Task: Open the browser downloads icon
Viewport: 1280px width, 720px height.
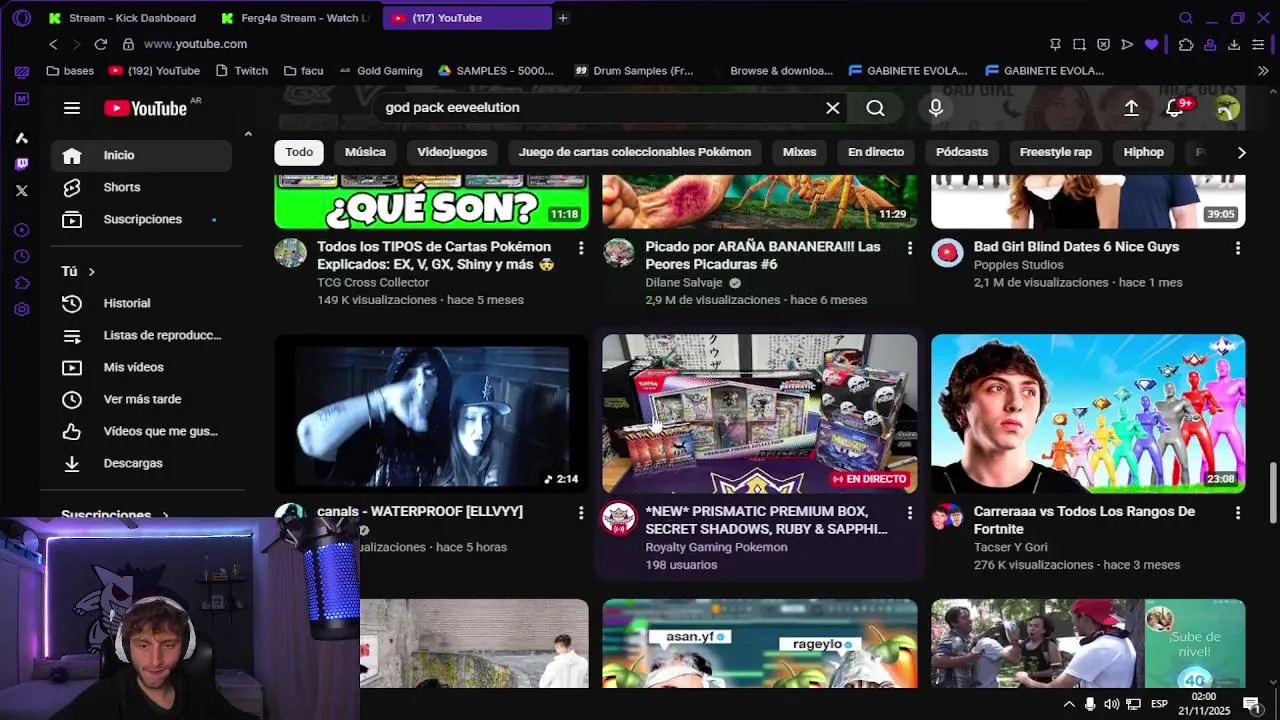Action: pyautogui.click(x=1234, y=44)
